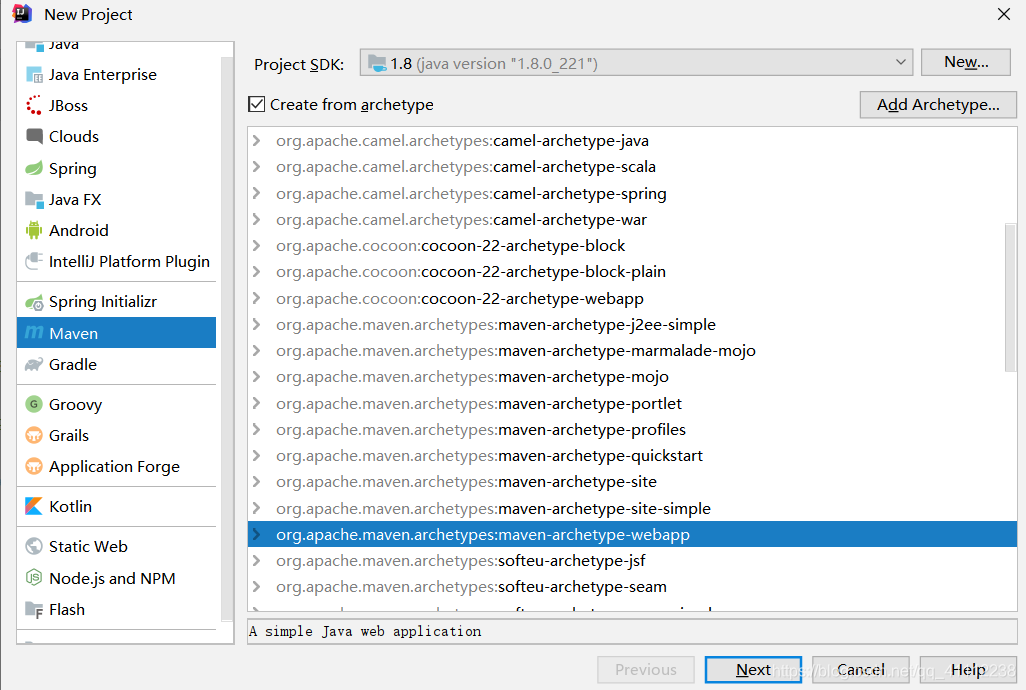This screenshot has height=690, width=1026.
Task: Click the Maven m icon
Action: point(34,333)
